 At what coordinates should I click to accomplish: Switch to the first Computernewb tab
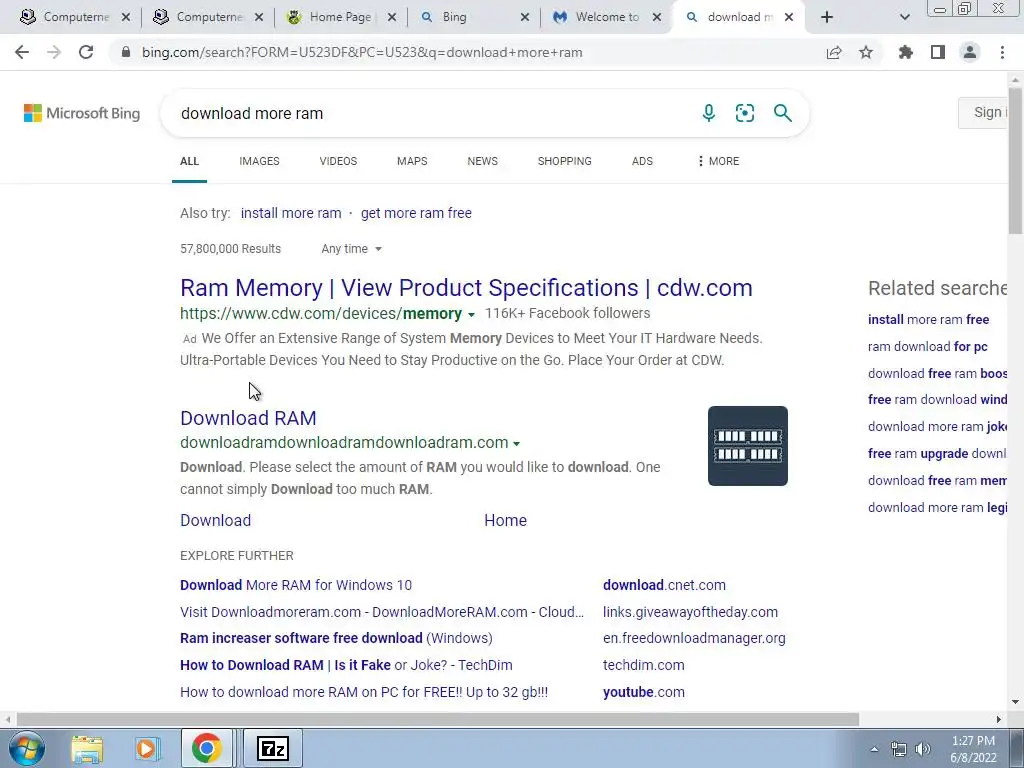(74, 17)
